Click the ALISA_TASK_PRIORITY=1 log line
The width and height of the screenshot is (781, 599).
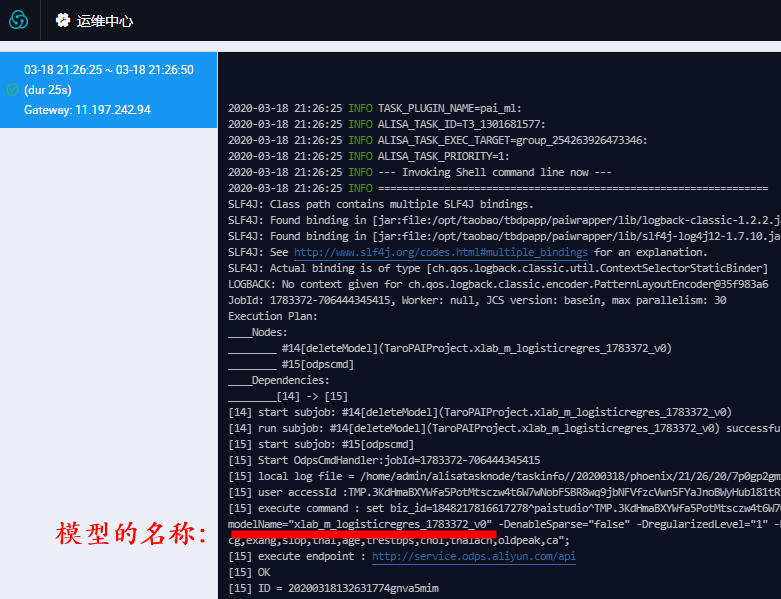coord(369,156)
